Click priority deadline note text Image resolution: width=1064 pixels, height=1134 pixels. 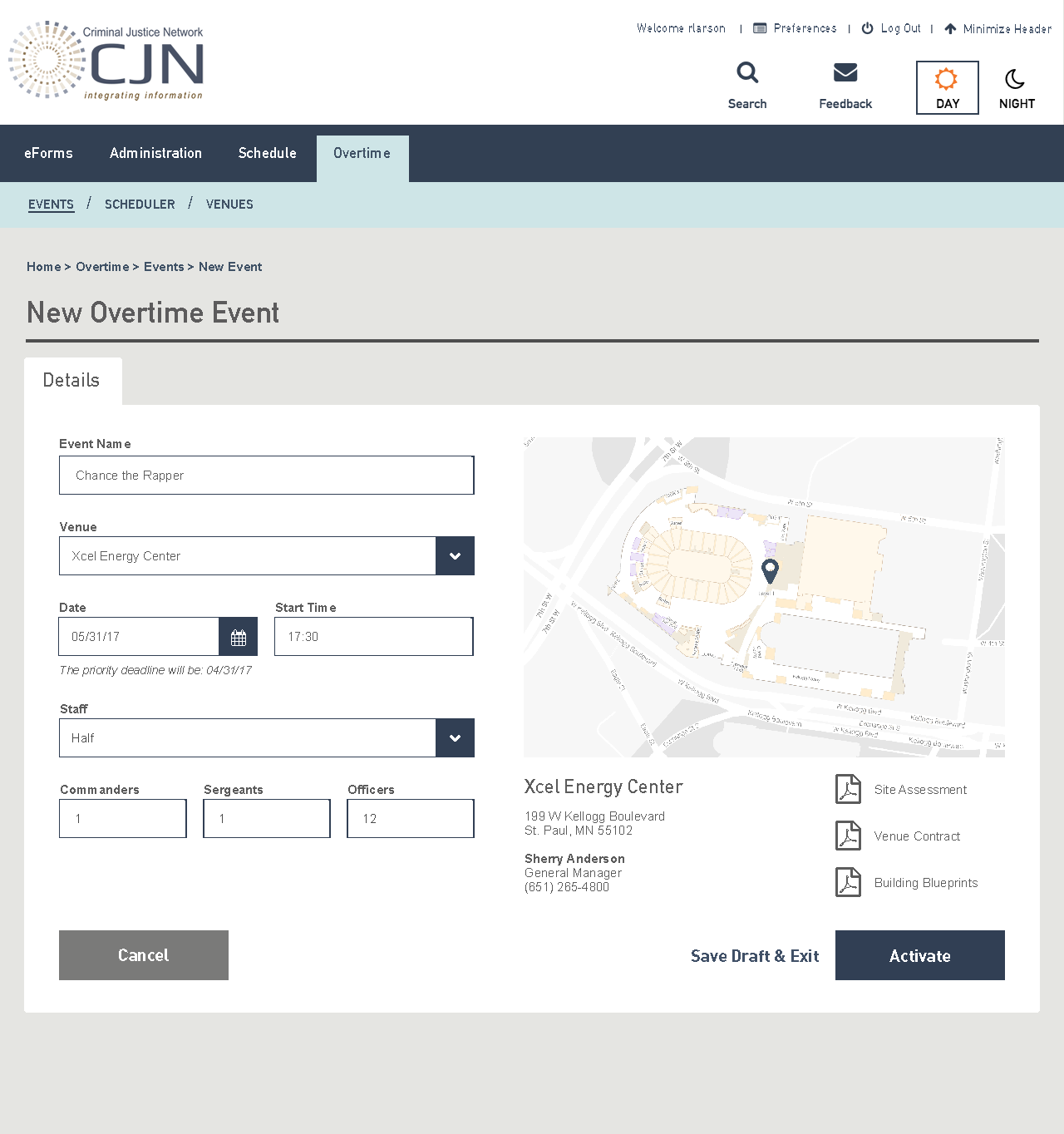(155, 670)
